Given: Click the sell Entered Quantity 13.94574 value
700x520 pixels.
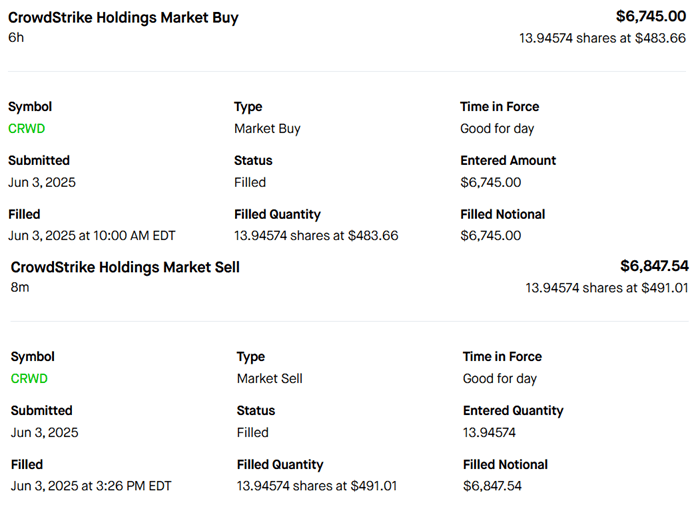Looking at the screenshot, I should [x=490, y=432].
